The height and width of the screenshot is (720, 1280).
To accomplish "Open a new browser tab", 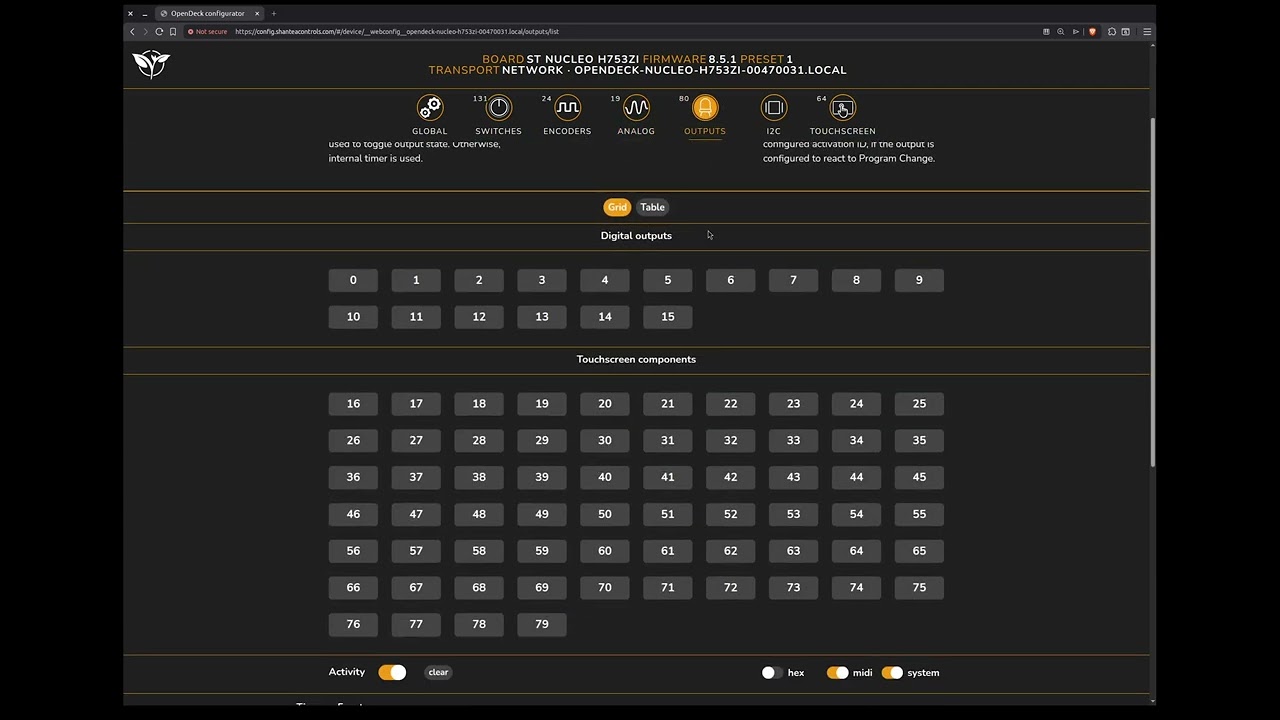I will click(274, 14).
